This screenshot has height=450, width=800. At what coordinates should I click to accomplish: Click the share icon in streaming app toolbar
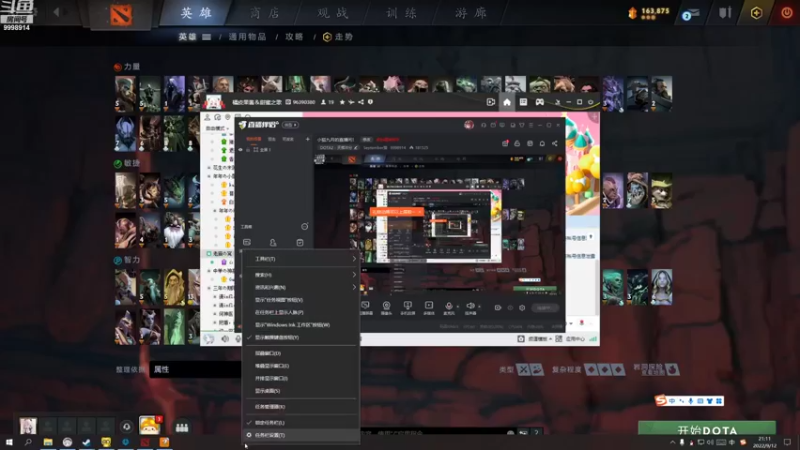(x=555, y=143)
